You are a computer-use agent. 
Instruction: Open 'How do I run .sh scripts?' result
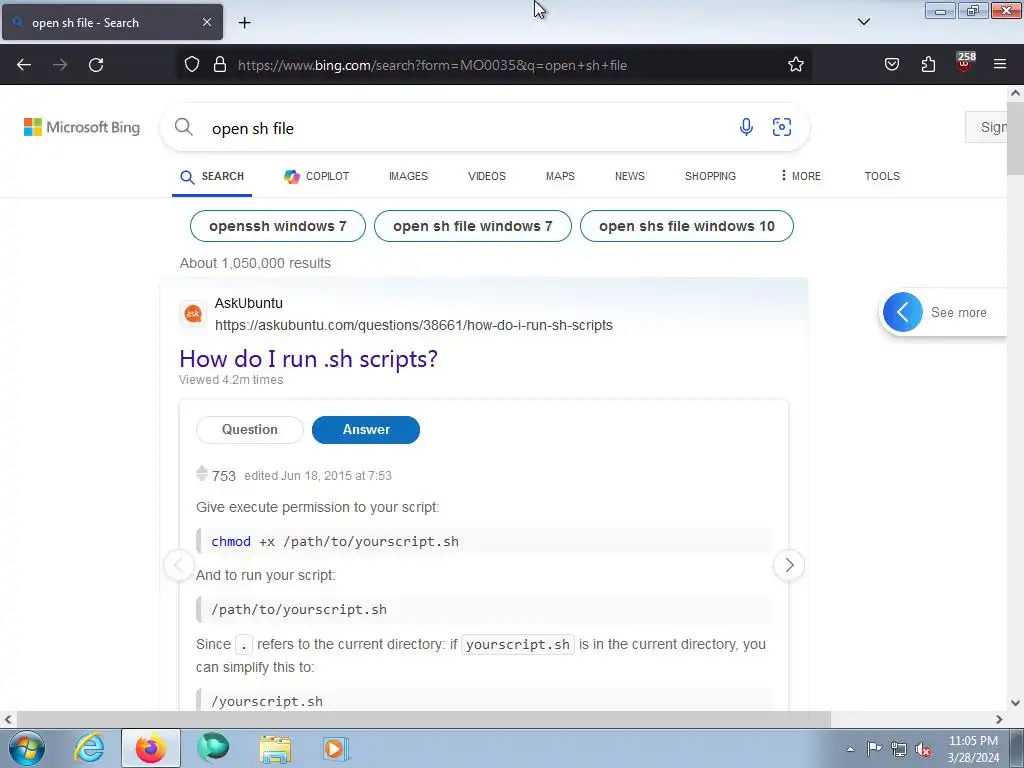(x=308, y=359)
